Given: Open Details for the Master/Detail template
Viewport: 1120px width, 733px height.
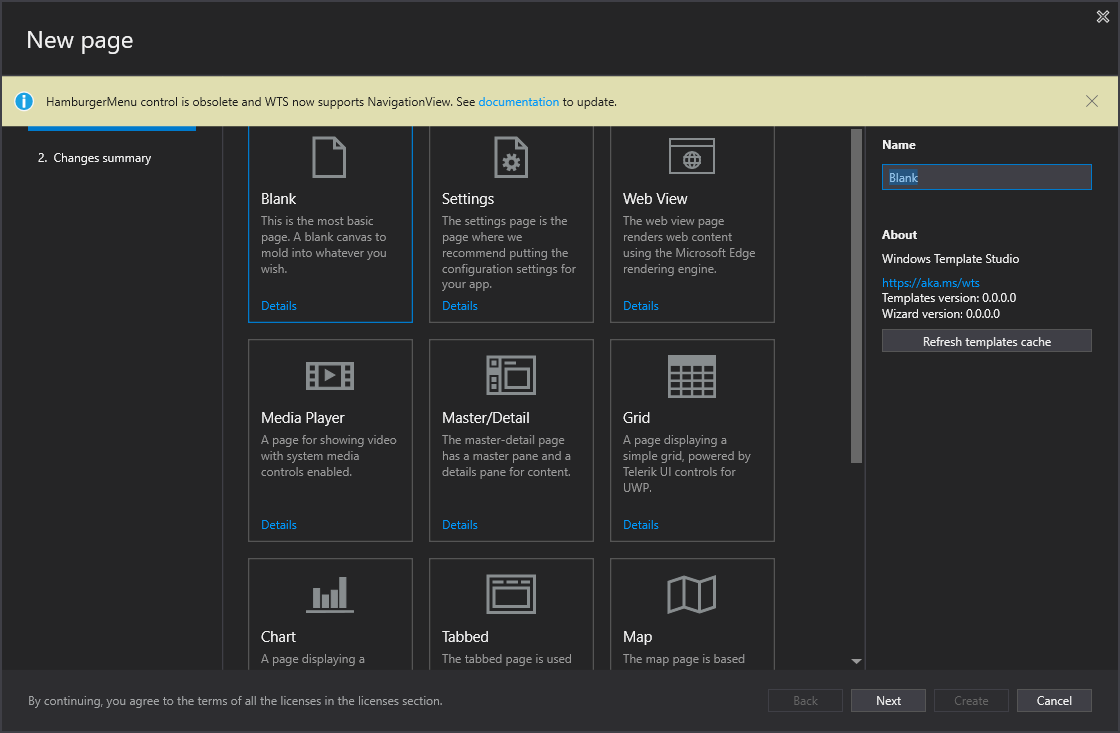Looking at the screenshot, I should 459,524.
